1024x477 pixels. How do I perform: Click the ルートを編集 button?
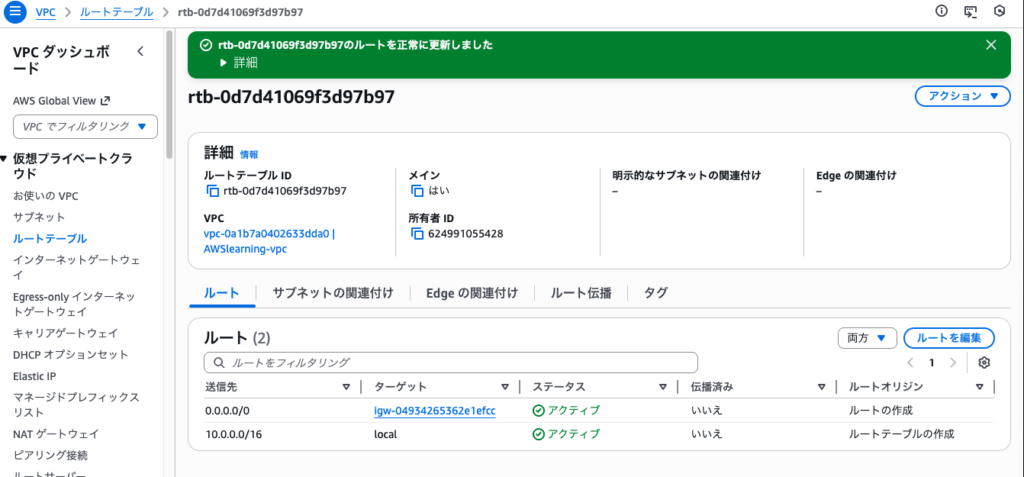tap(948, 338)
